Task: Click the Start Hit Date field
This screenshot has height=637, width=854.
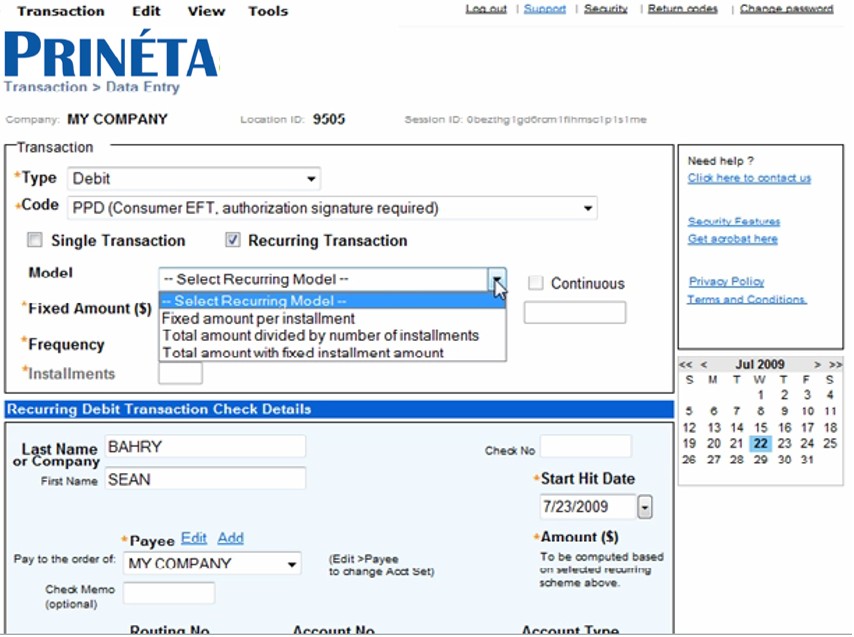Action: (x=588, y=506)
